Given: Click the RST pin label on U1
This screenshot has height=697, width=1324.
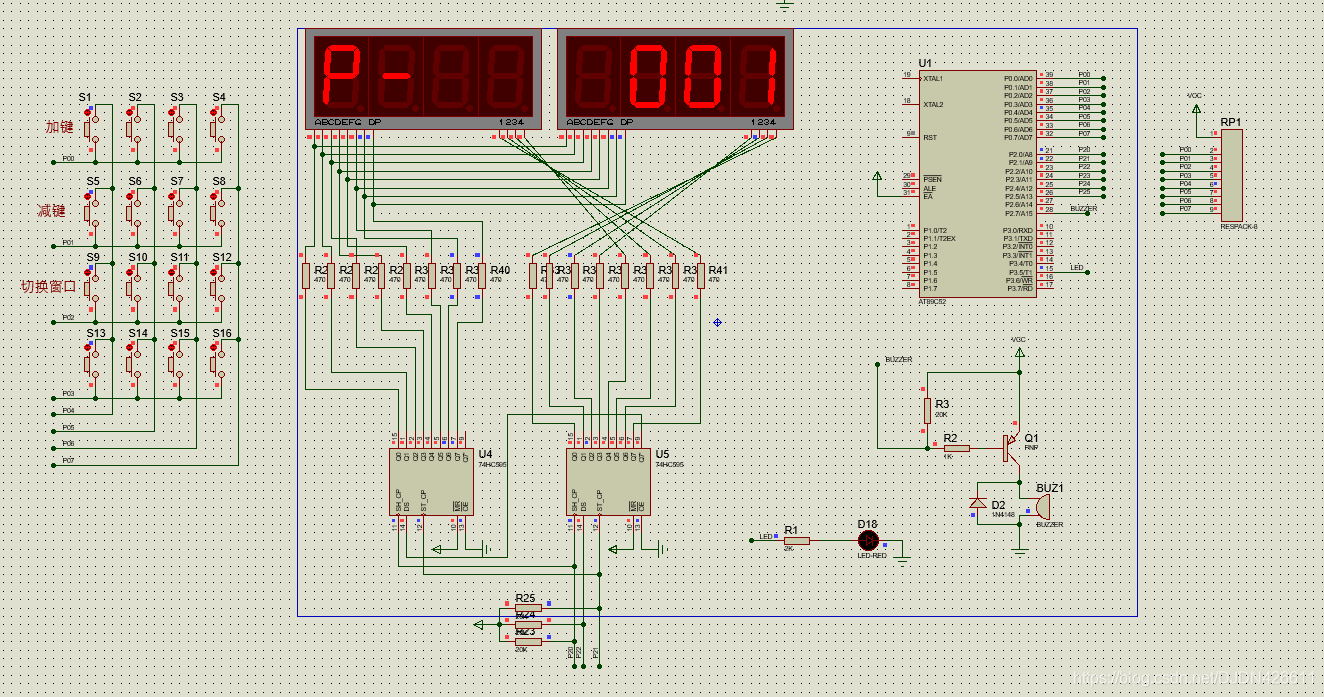Looking at the screenshot, I should 929,137.
